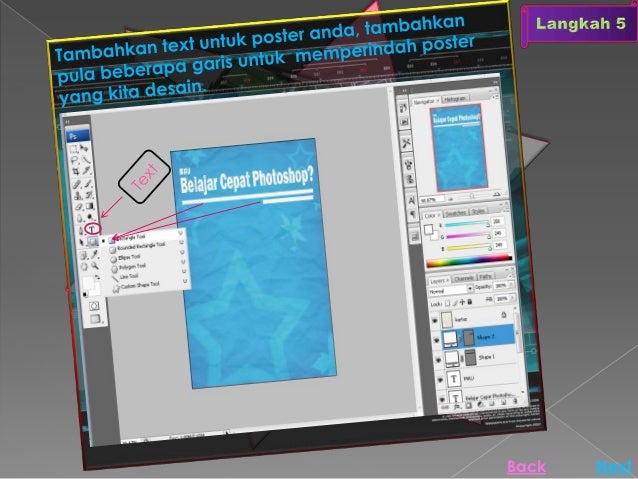Switch to the Channels tab
The width and height of the screenshot is (638, 479).
point(464,279)
